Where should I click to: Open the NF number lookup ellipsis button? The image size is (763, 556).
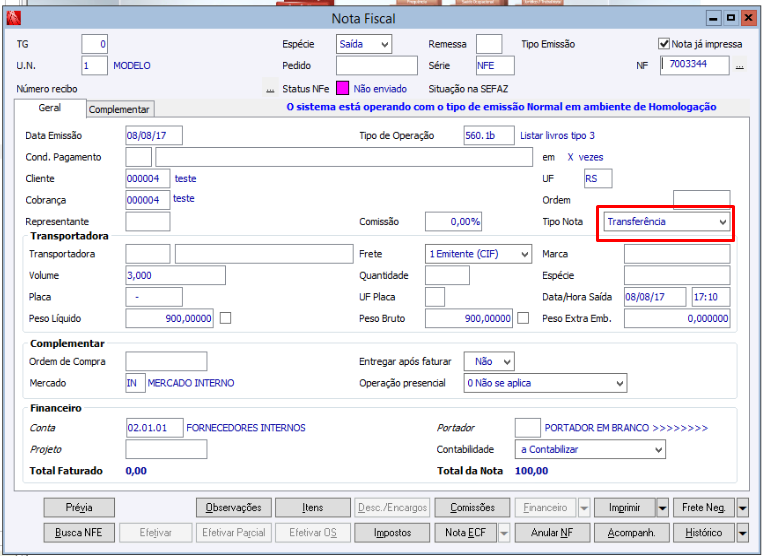pos(740,66)
